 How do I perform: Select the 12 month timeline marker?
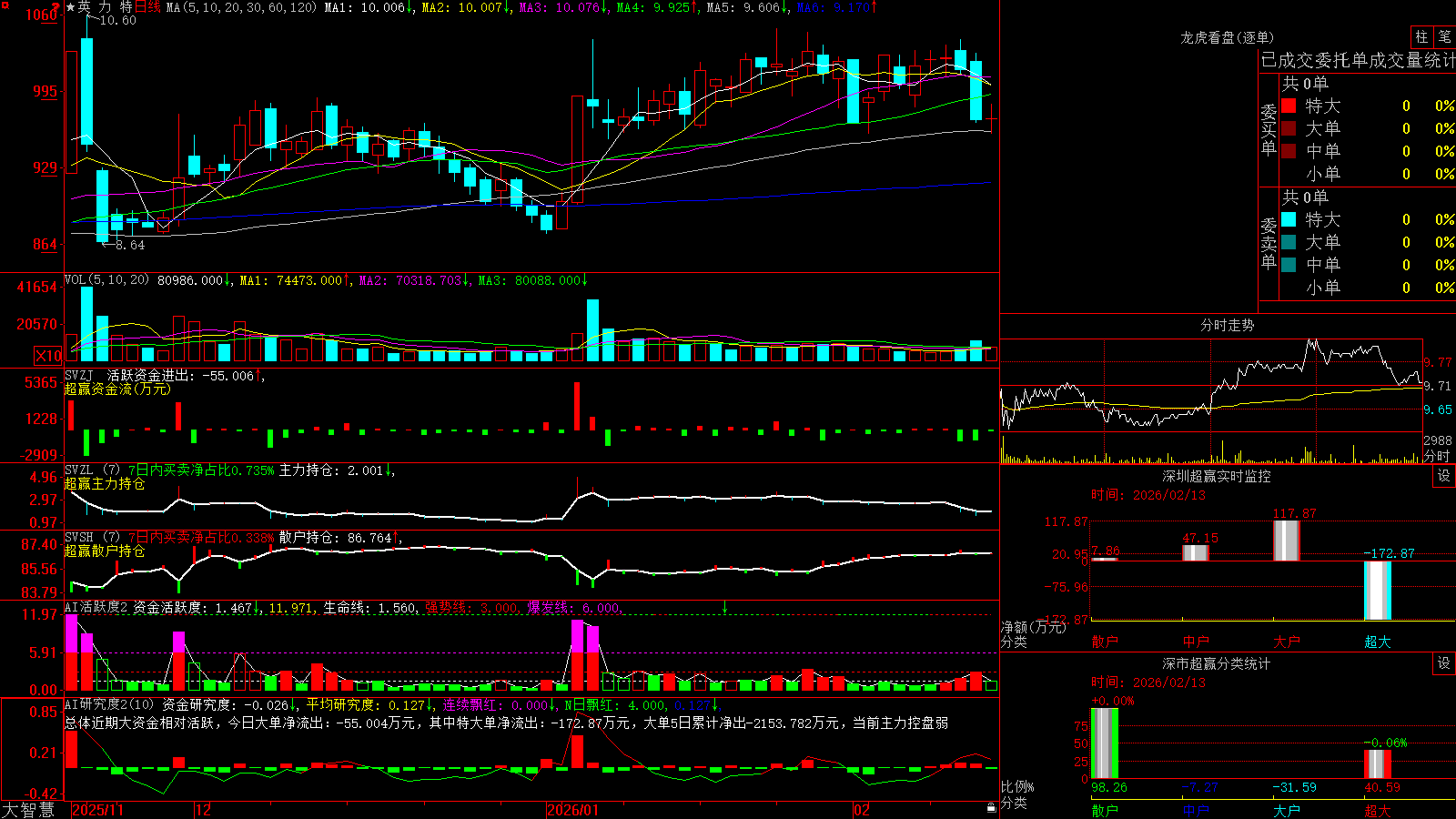pos(203,810)
